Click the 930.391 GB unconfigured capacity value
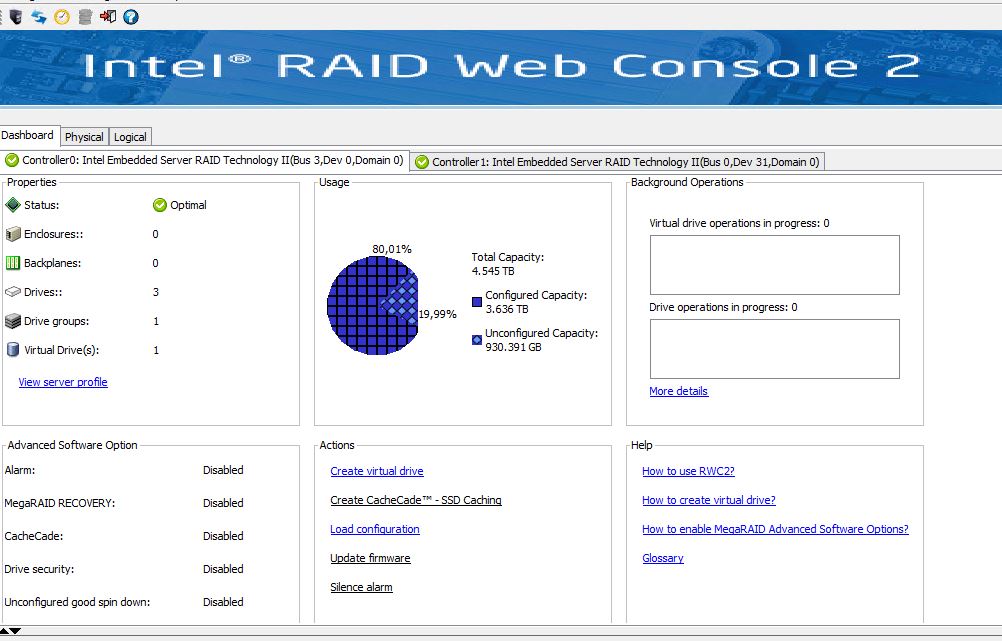 (x=513, y=347)
